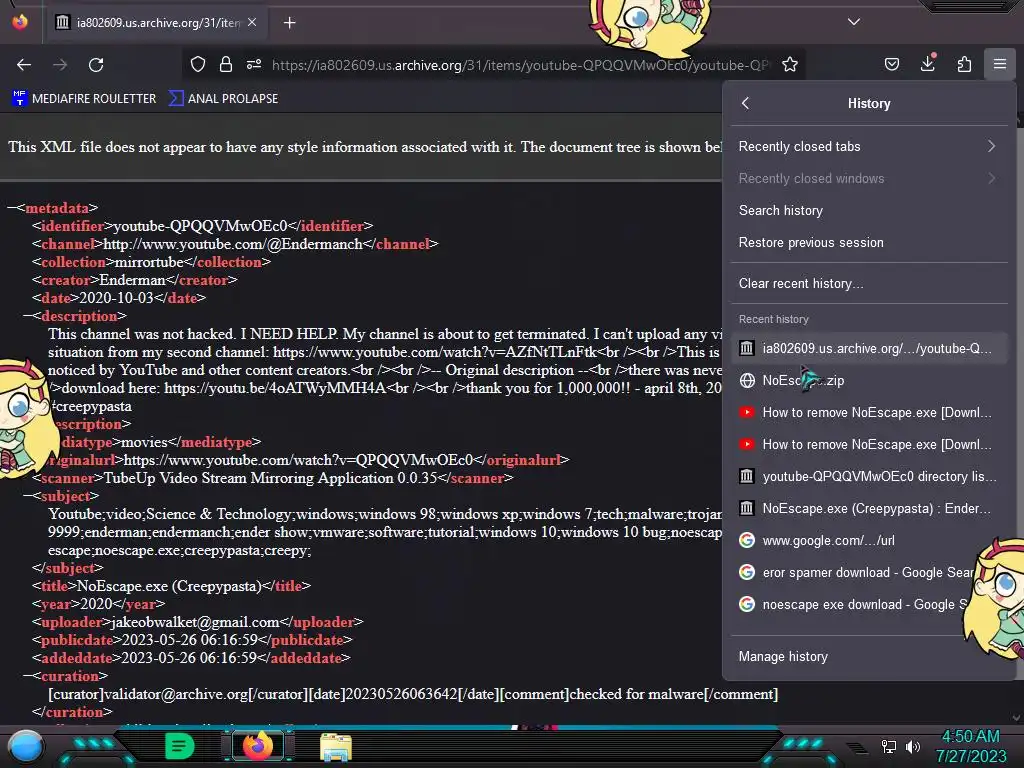Select the ia802609.us.archive.org tab
Screen dimensions: 1024x768
click(157, 23)
